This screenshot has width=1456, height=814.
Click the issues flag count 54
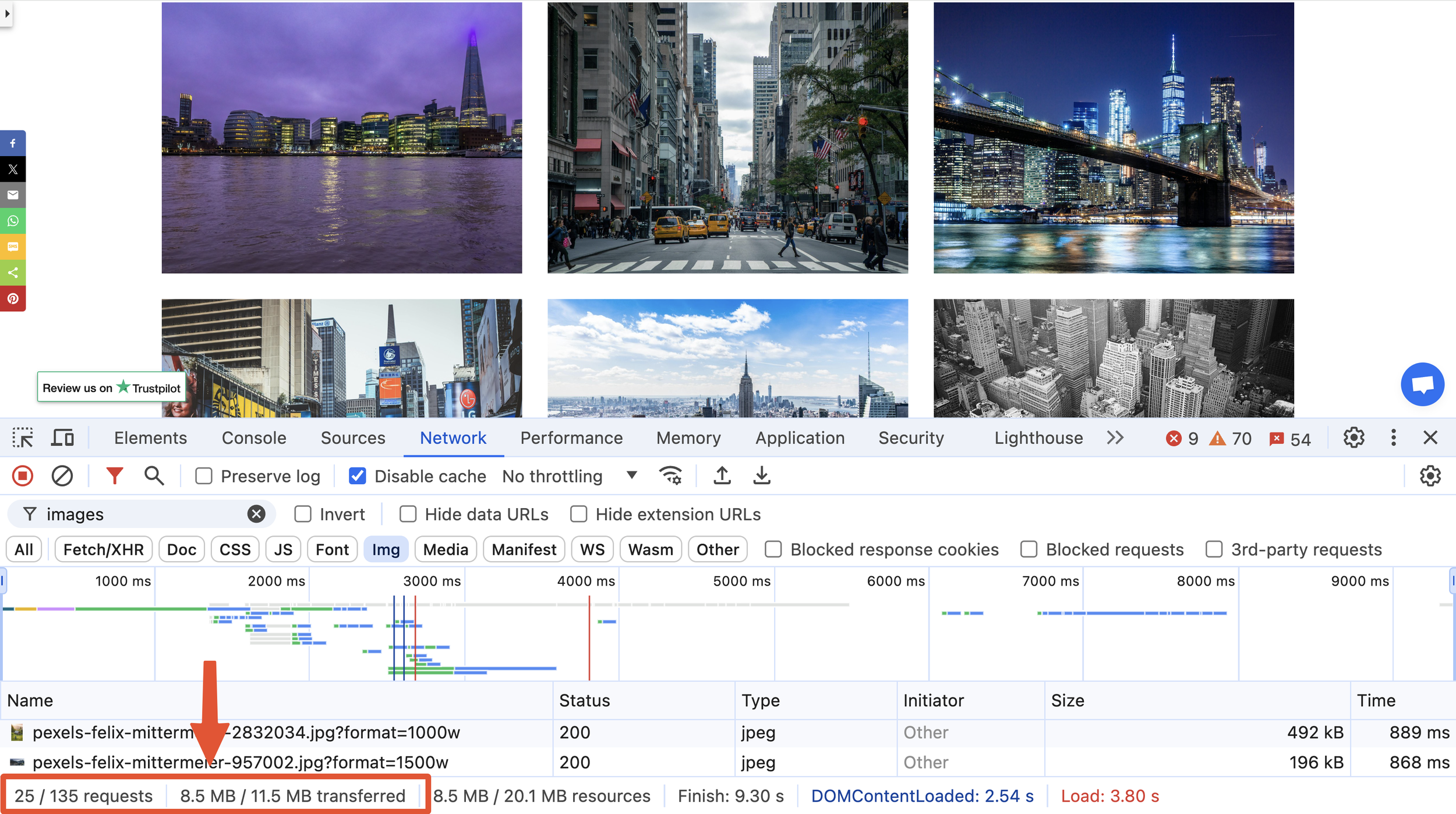tap(1289, 438)
